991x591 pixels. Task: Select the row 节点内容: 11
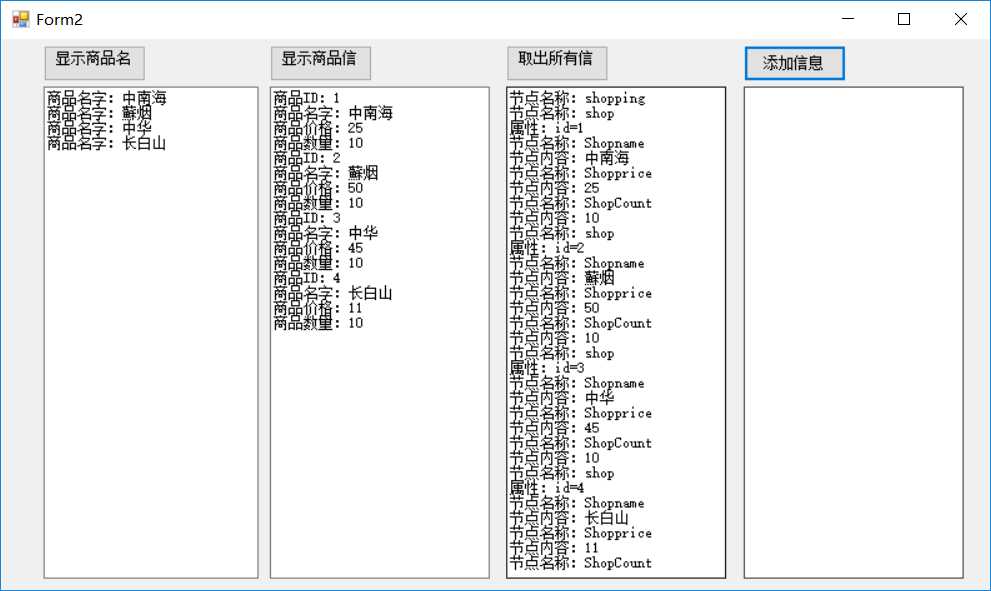pyautogui.click(x=554, y=548)
